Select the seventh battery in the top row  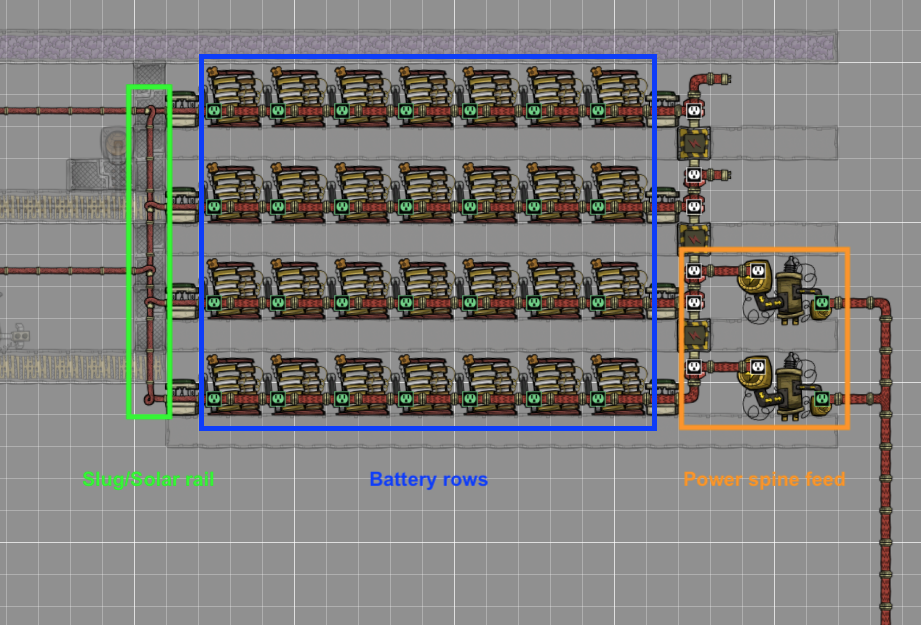[x=618, y=98]
